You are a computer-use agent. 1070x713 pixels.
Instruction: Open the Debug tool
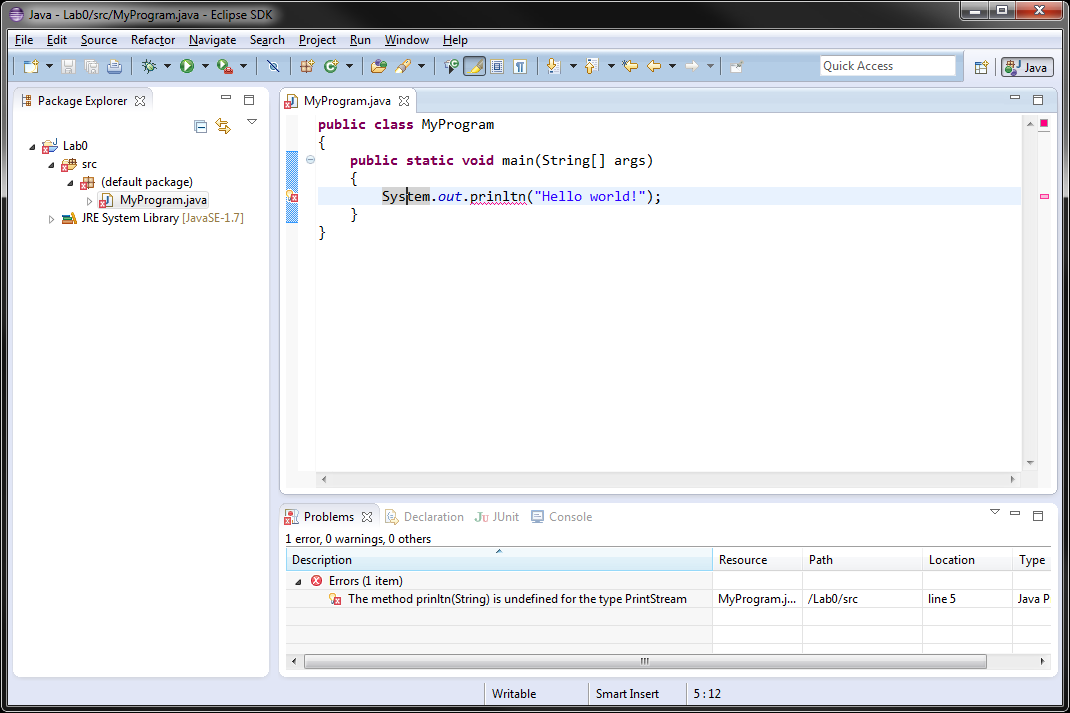click(150, 66)
